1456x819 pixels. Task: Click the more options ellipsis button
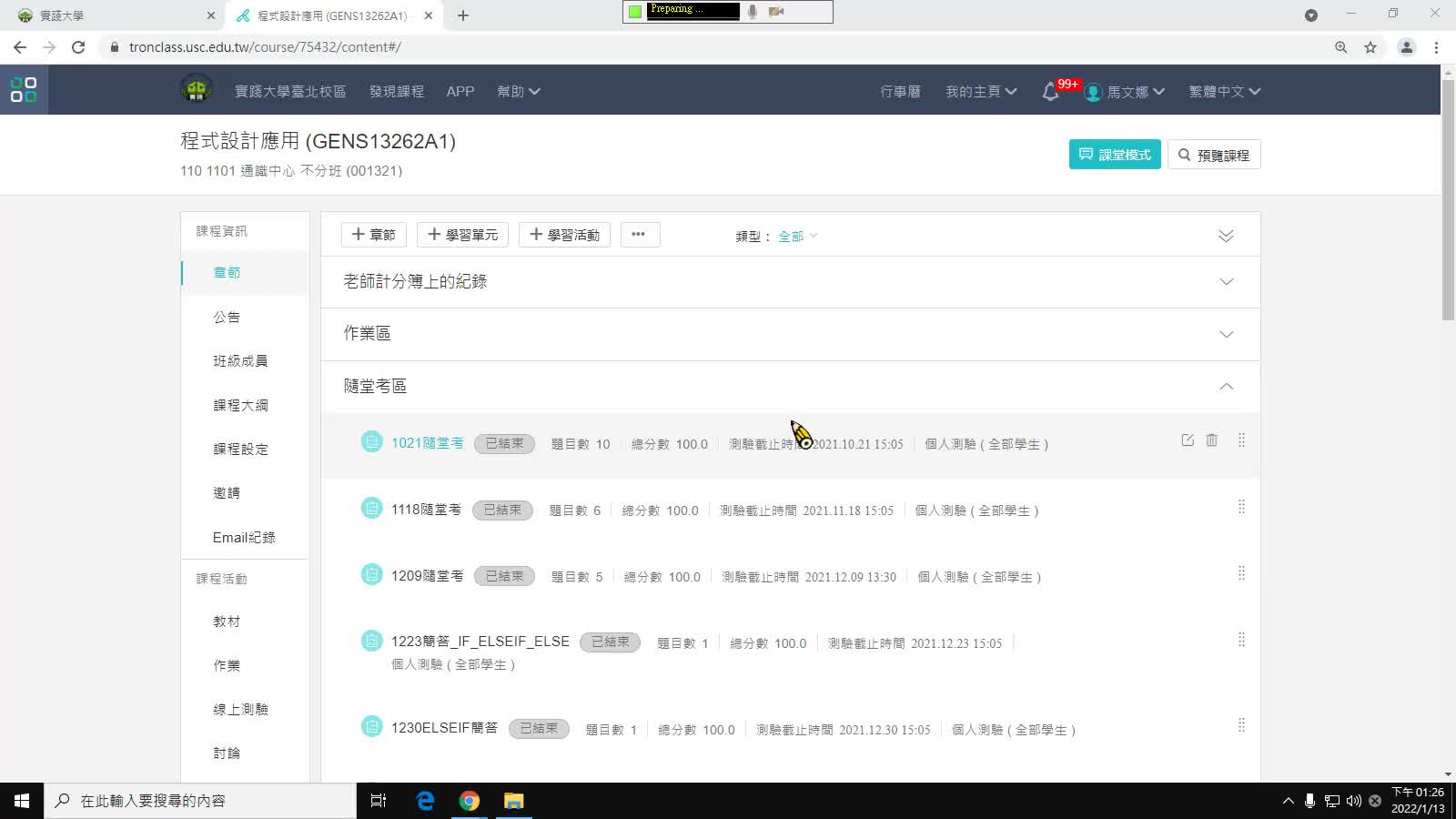[640, 235]
